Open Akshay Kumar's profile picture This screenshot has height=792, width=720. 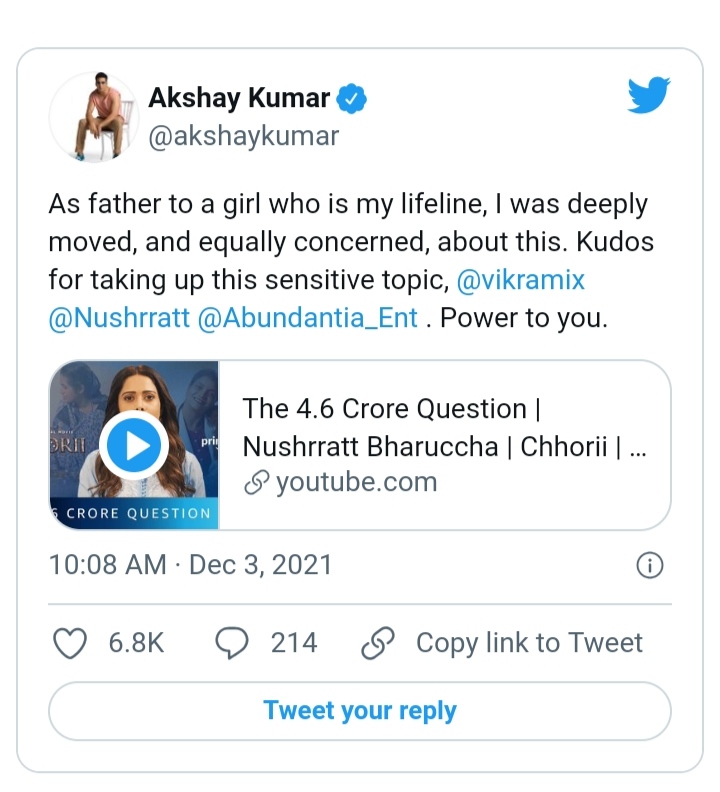click(x=94, y=117)
